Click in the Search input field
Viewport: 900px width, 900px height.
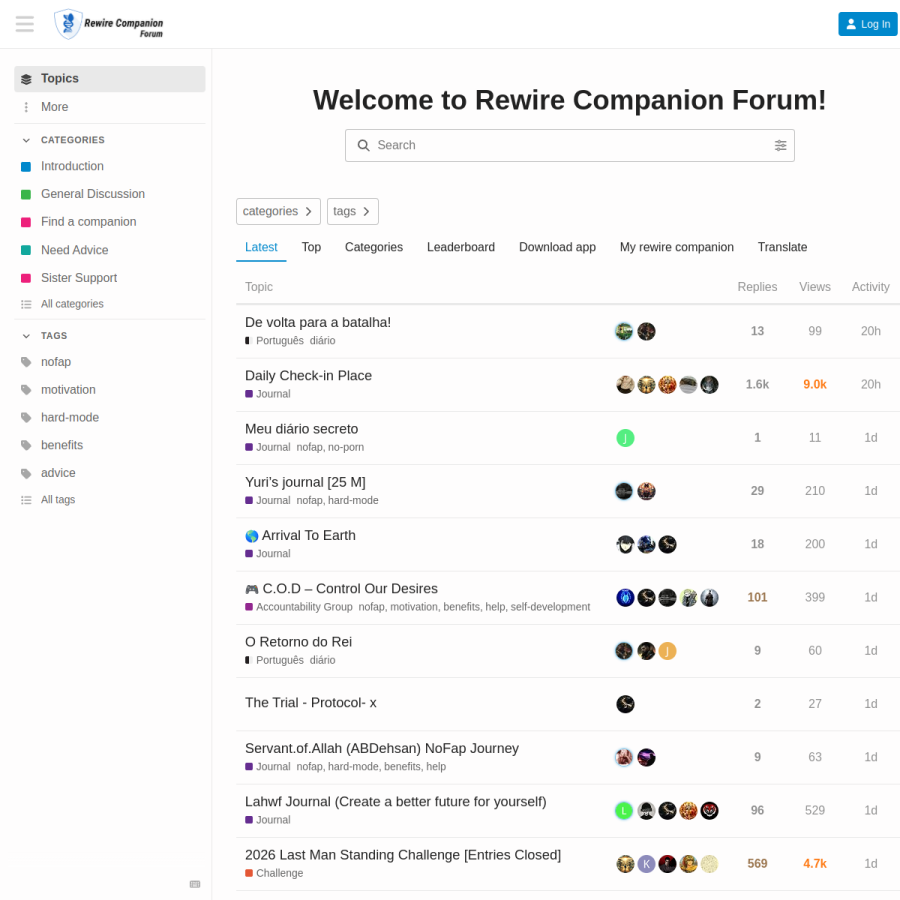point(570,145)
